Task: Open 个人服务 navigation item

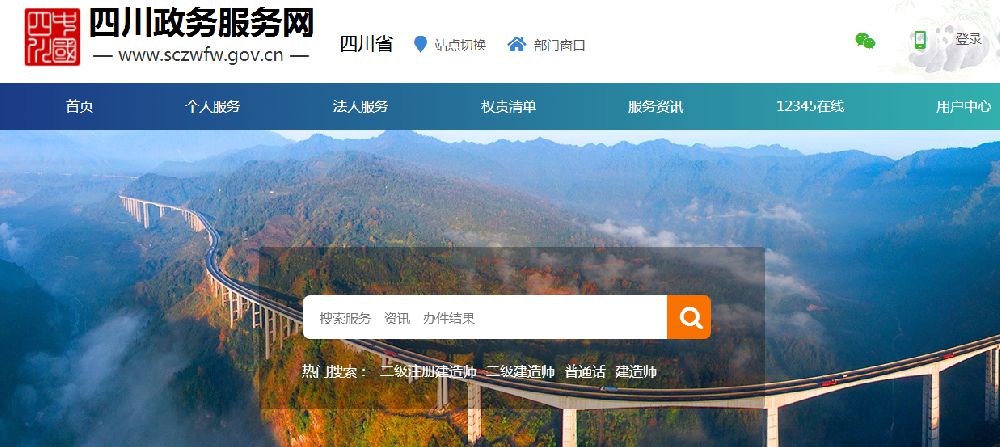Action: click(212, 107)
